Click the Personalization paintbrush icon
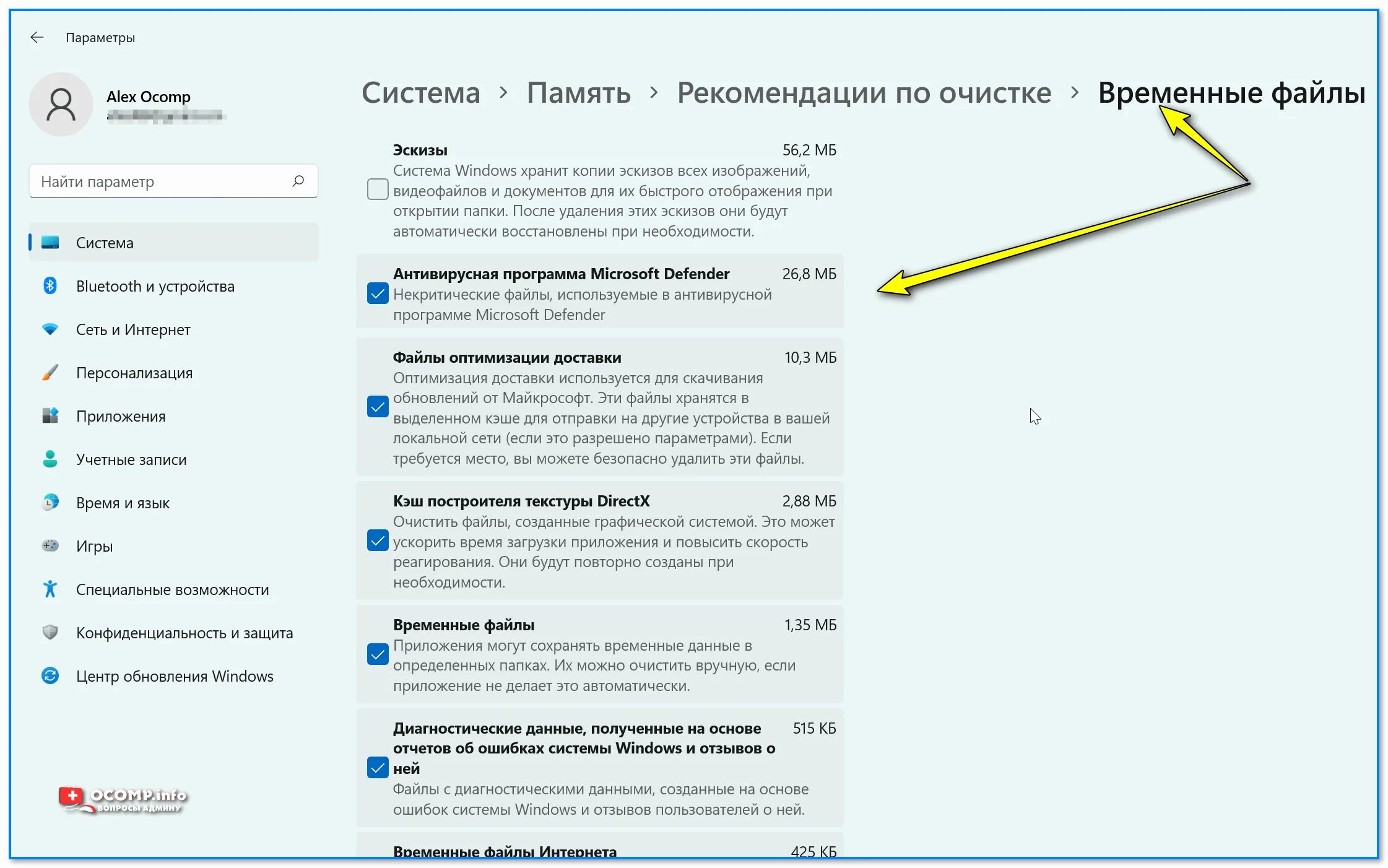This screenshot has height=868, width=1388. point(50,373)
